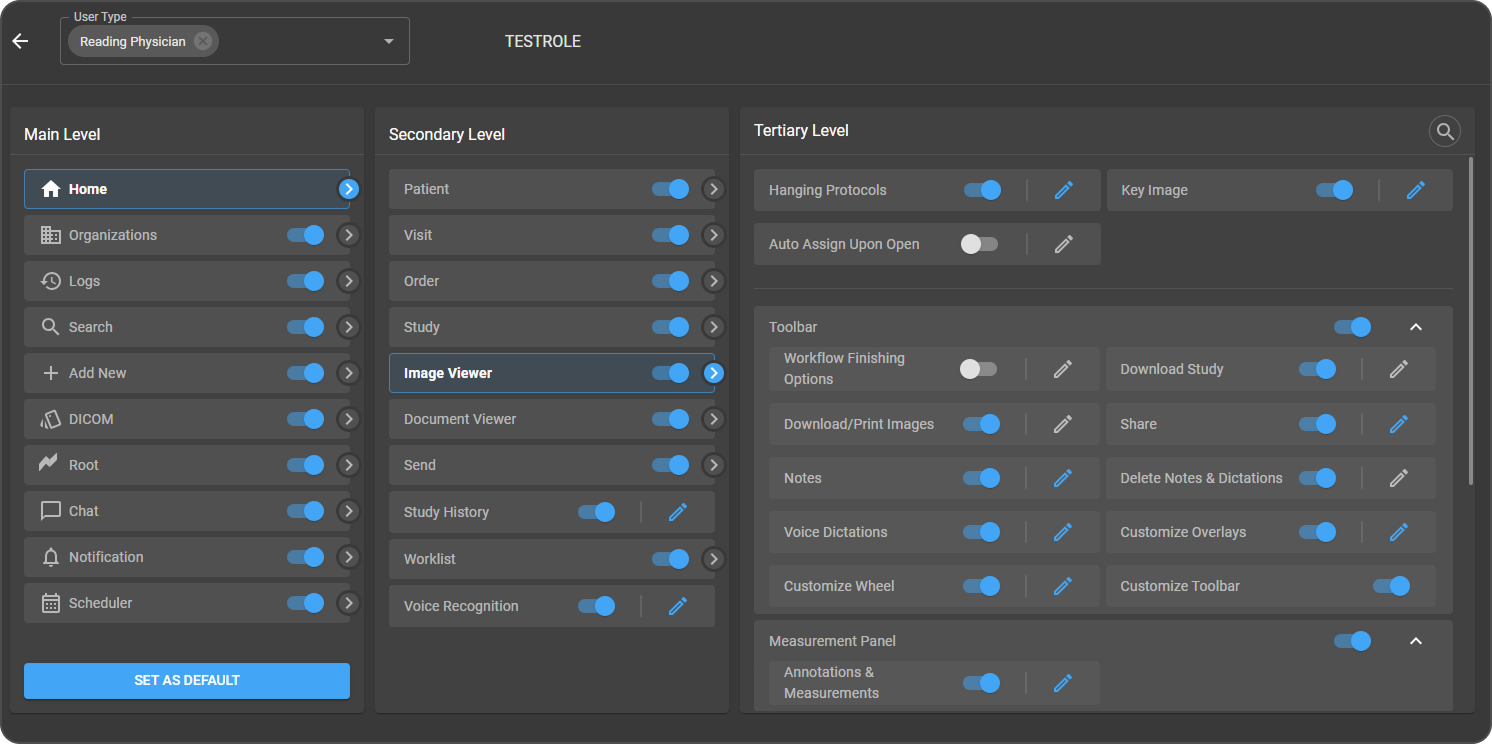1492x744 pixels.
Task: Enable Auto Assign Upon Open toggle
Action: (979, 244)
